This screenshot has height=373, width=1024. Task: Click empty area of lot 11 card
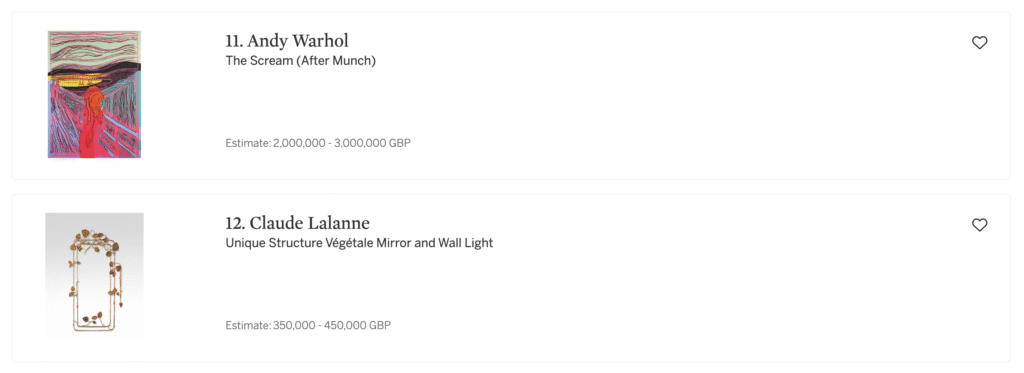tap(653, 105)
